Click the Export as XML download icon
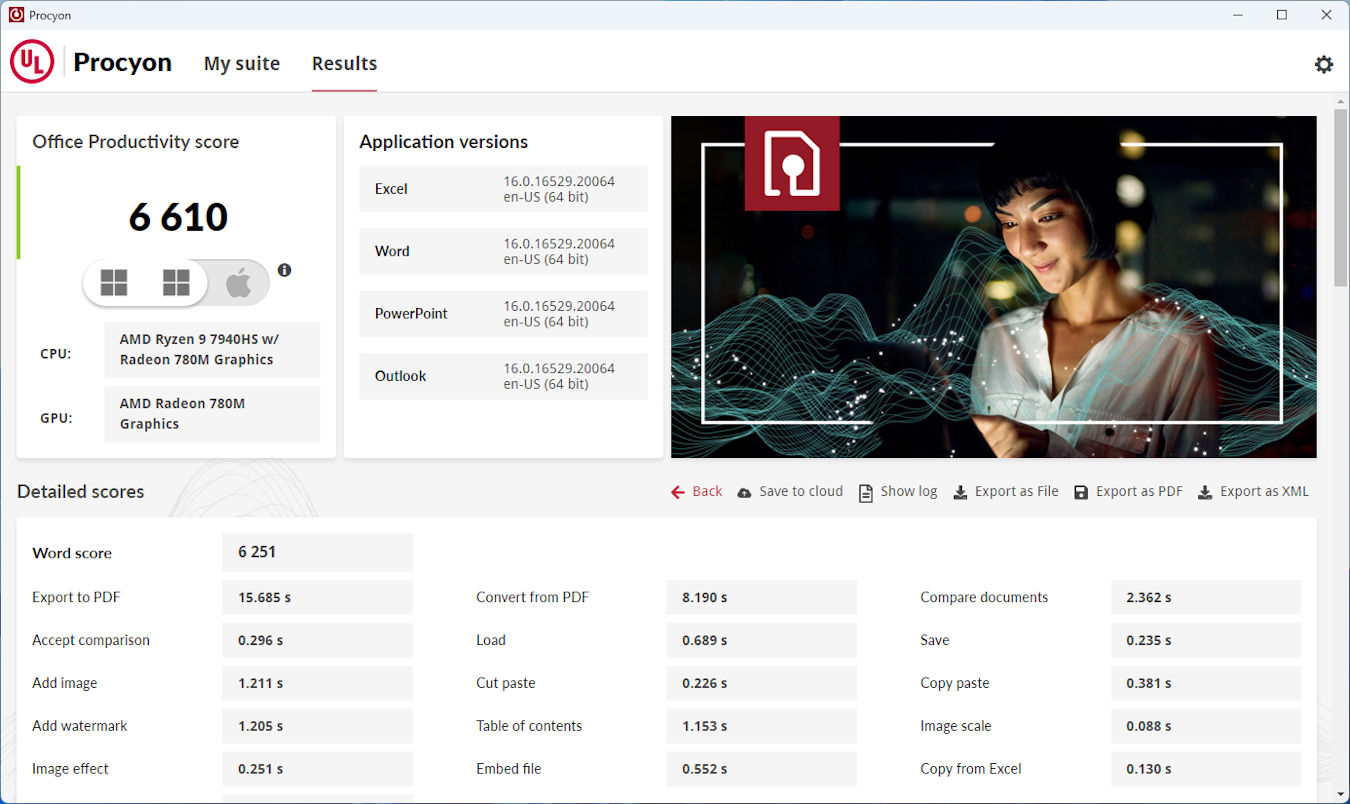The width and height of the screenshot is (1350, 804). [x=1205, y=492]
